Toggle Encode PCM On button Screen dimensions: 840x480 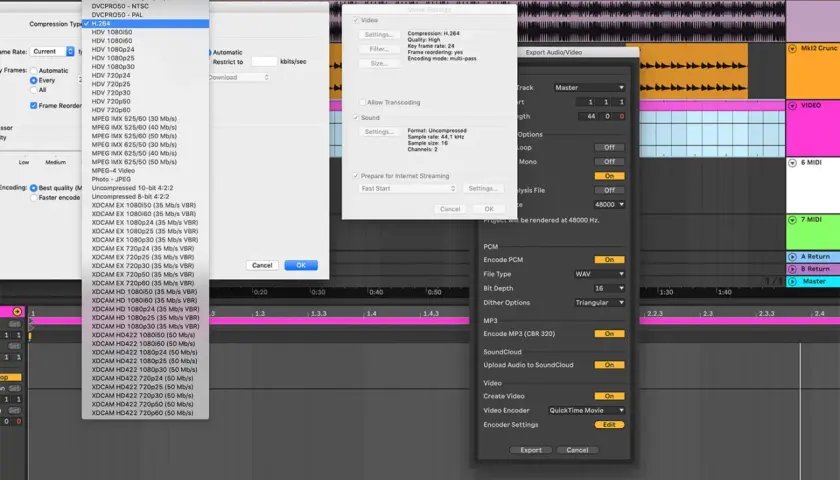(x=609, y=260)
